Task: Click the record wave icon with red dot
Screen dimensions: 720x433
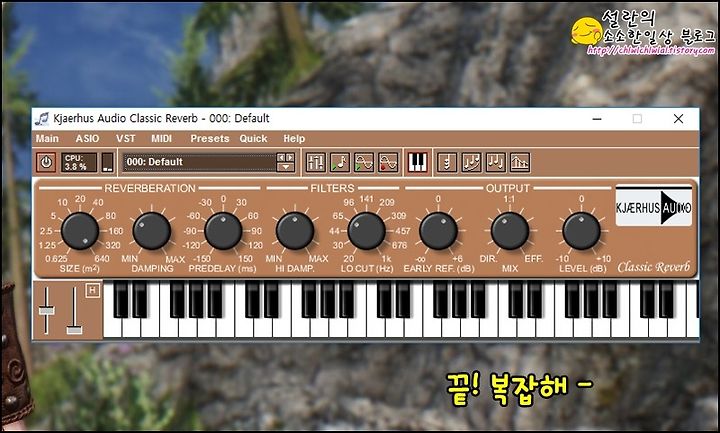Action: click(388, 162)
